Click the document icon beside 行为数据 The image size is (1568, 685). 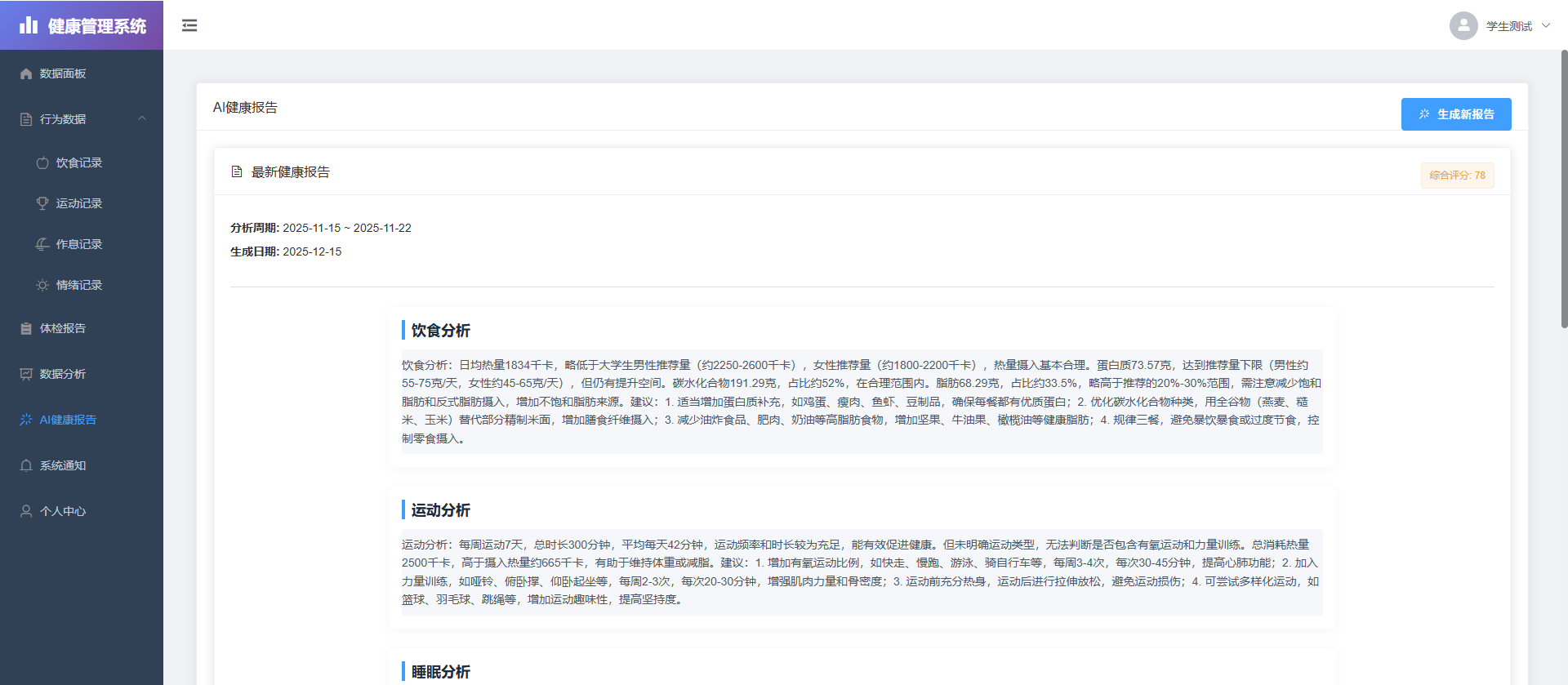[26, 119]
